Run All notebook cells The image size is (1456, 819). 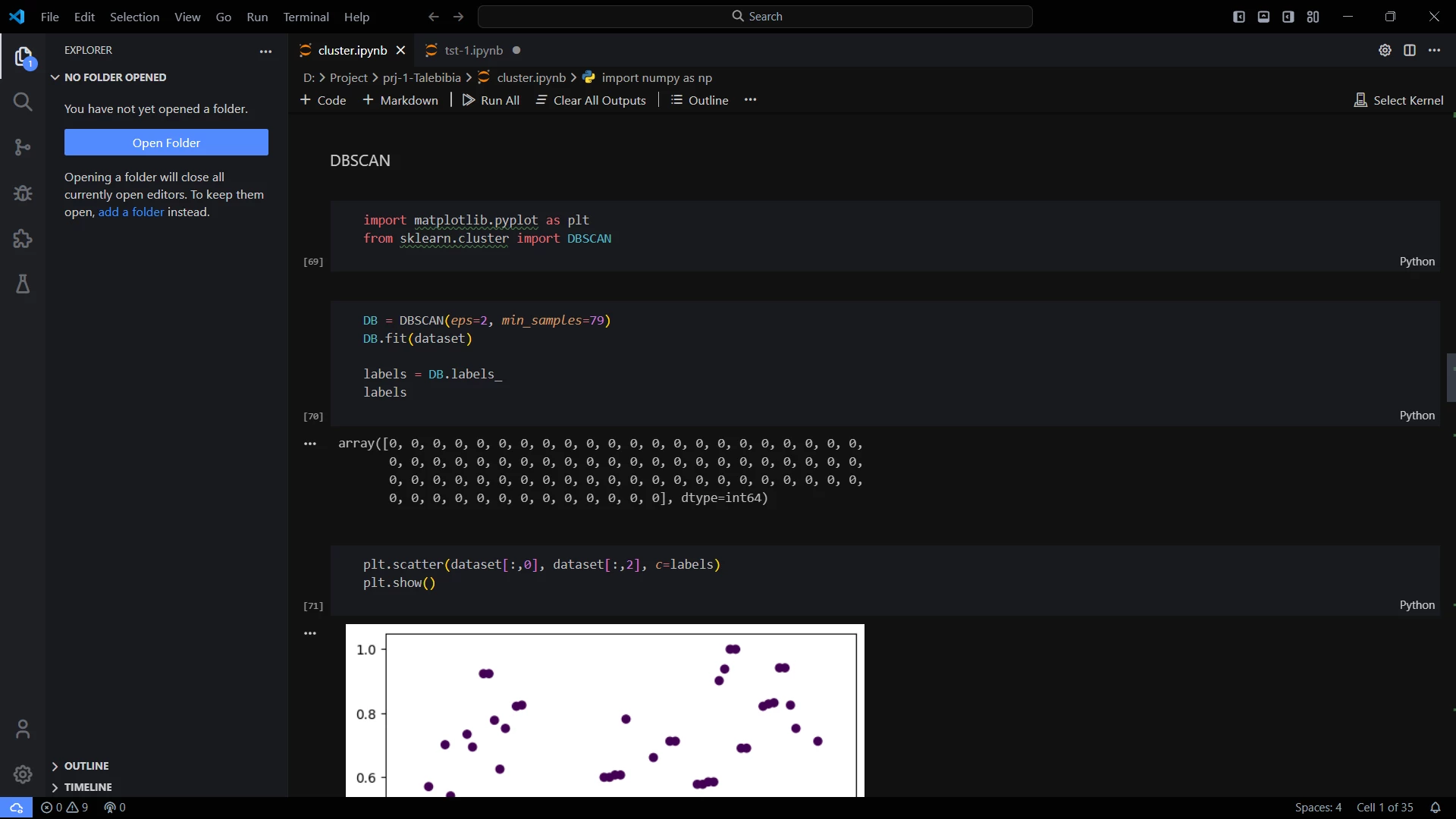click(x=491, y=100)
